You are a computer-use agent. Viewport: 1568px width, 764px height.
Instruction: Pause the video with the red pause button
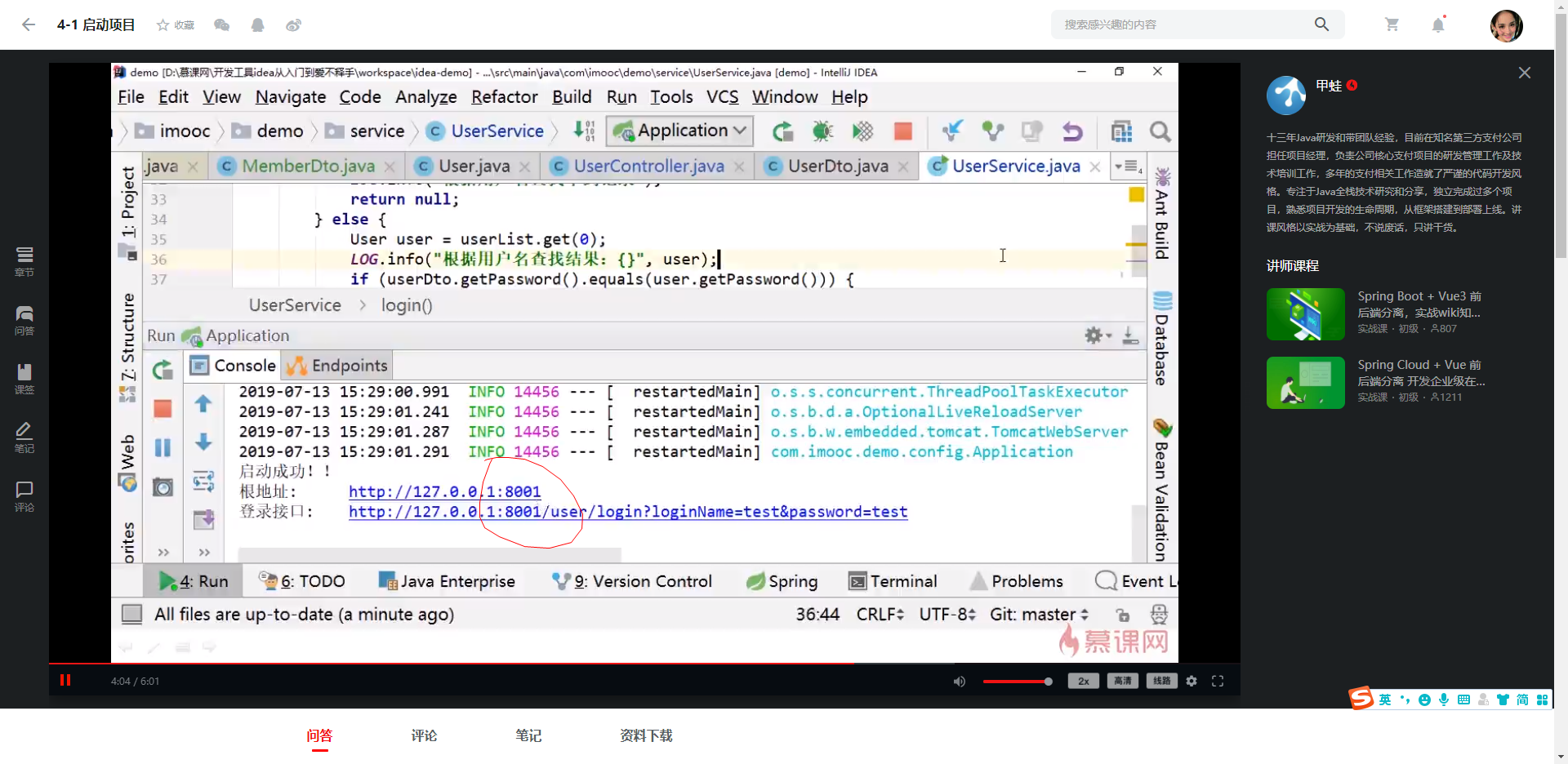(65, 680)
